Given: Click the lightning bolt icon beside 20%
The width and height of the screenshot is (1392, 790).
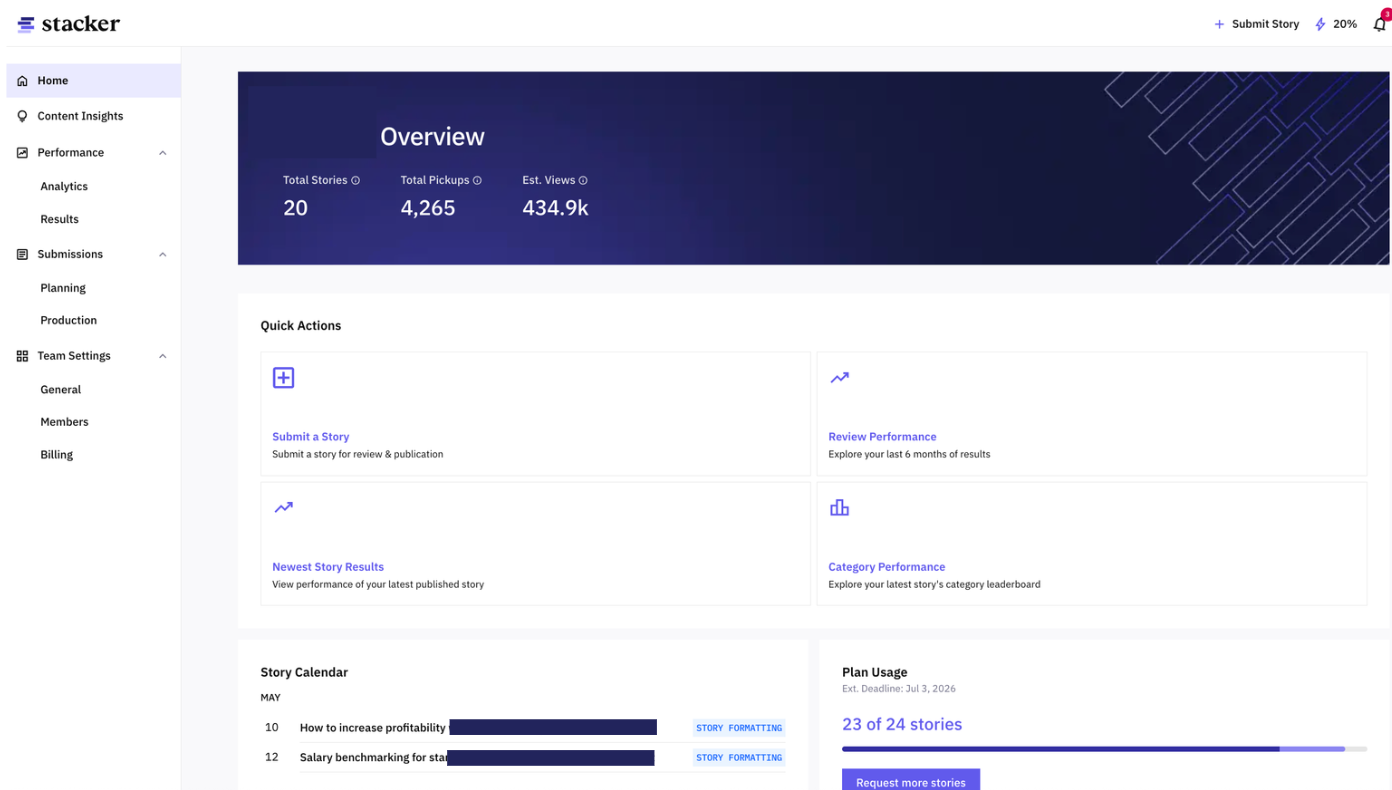Looking at the screenshot, I should pyautogui.click(x=1320, y=24).
